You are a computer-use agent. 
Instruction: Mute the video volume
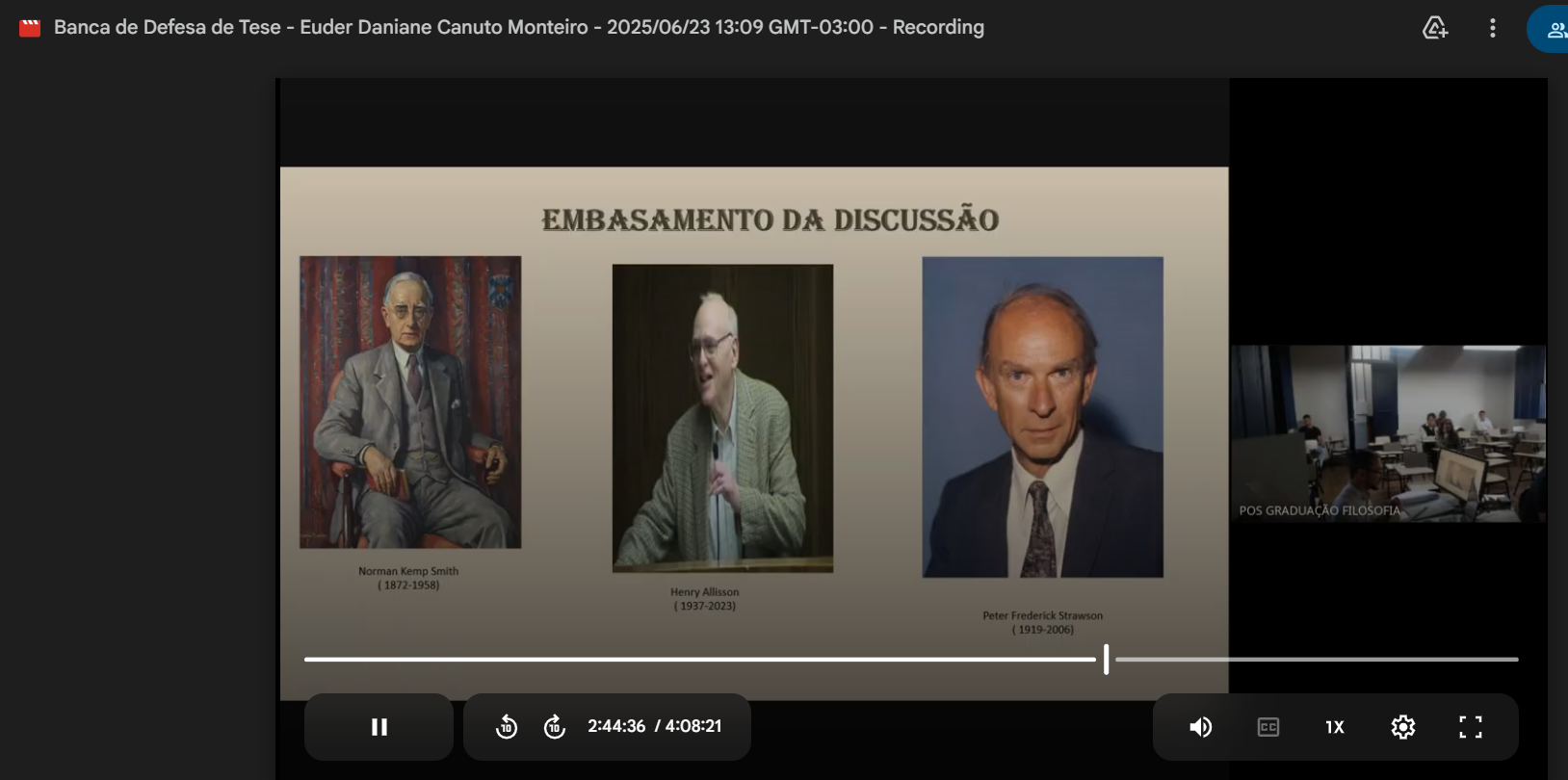pos(1200,727)
